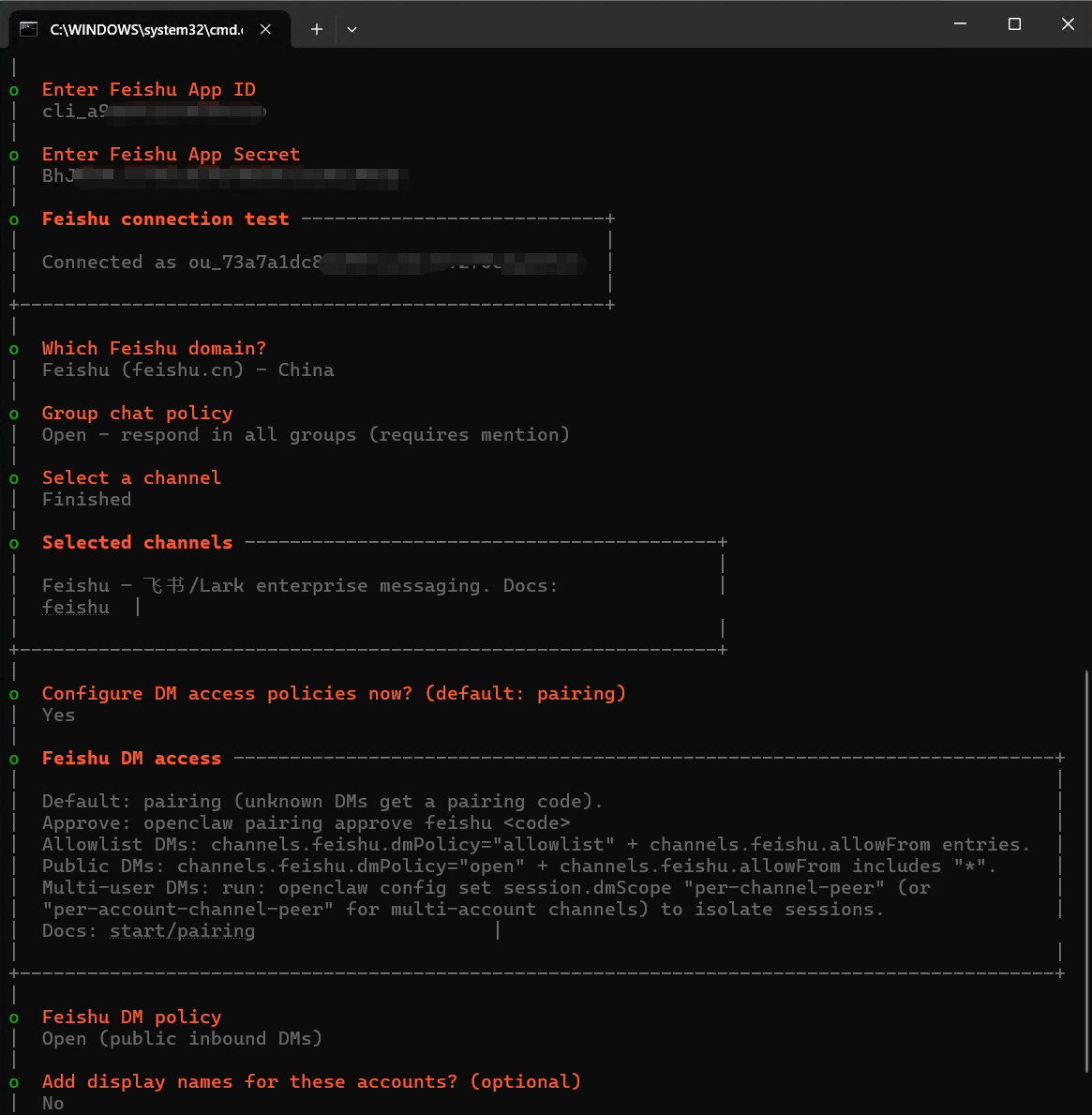Screen dimensions: 1092x1115
Task: Click "Open (public inbound DMs)" answer
Action: pyautogui.click(x=182, y=1038)
